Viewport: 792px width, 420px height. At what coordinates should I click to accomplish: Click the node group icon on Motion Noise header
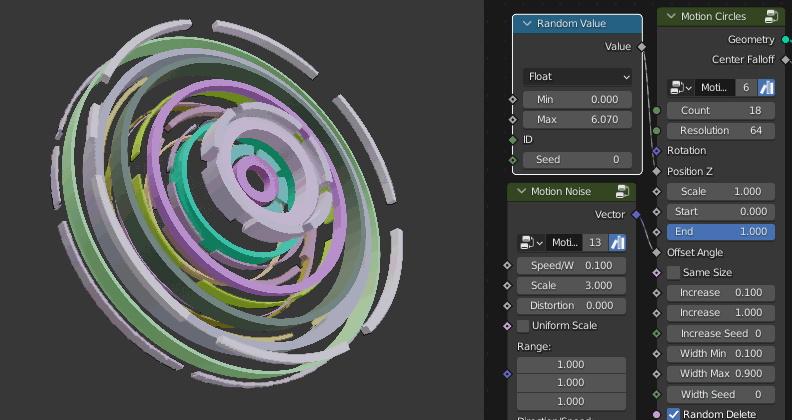pos(622,191)
